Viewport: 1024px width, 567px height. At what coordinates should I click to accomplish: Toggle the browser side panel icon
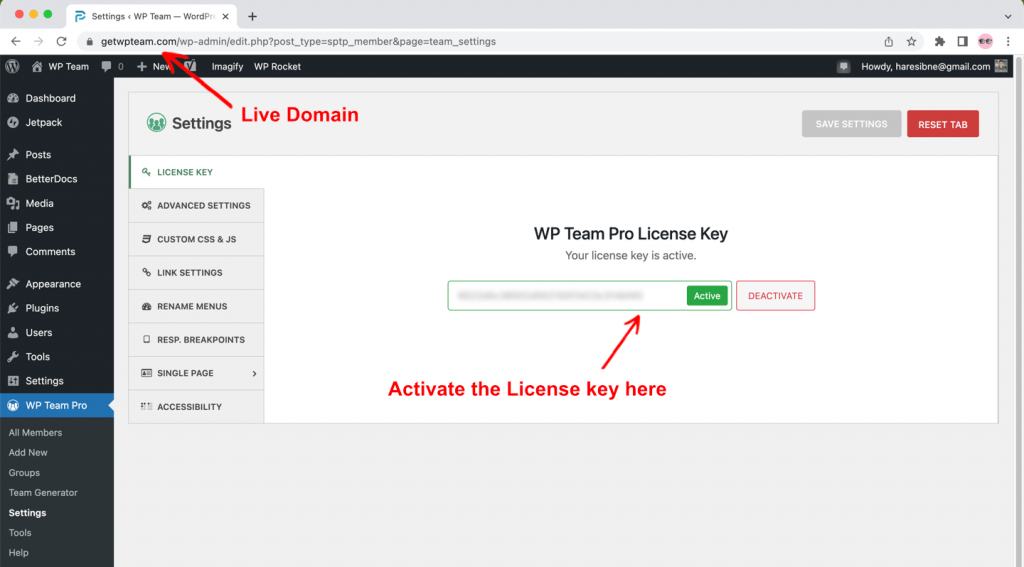point(963,42)
